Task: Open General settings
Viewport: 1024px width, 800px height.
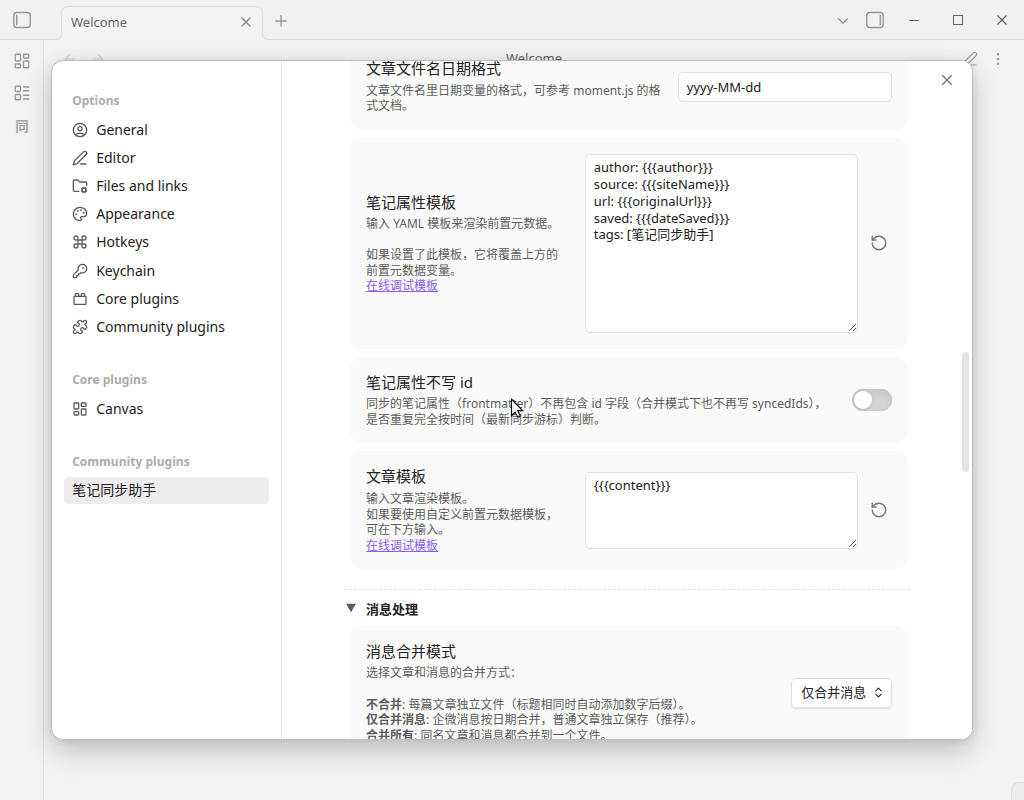Action: coord(167,130)
